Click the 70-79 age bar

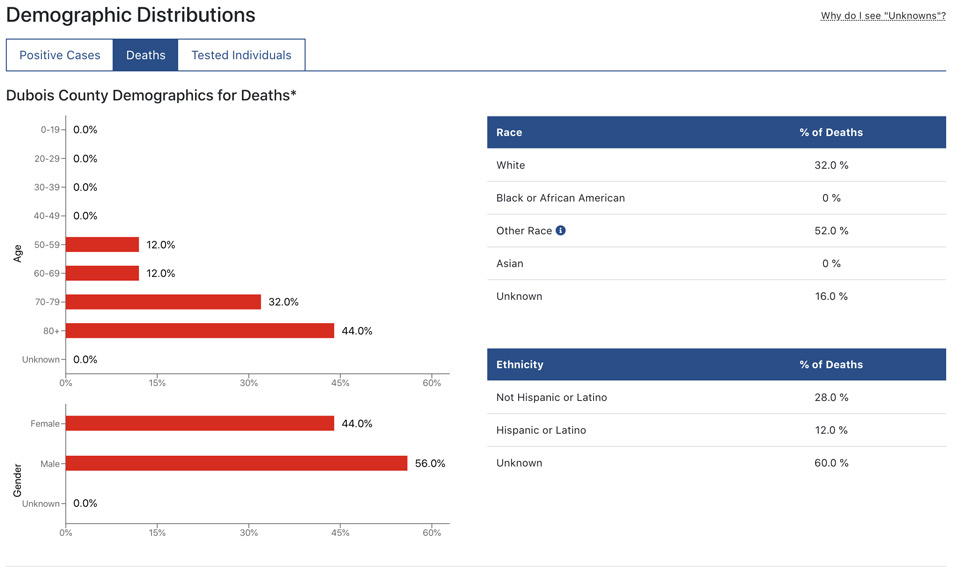(163, 302)
